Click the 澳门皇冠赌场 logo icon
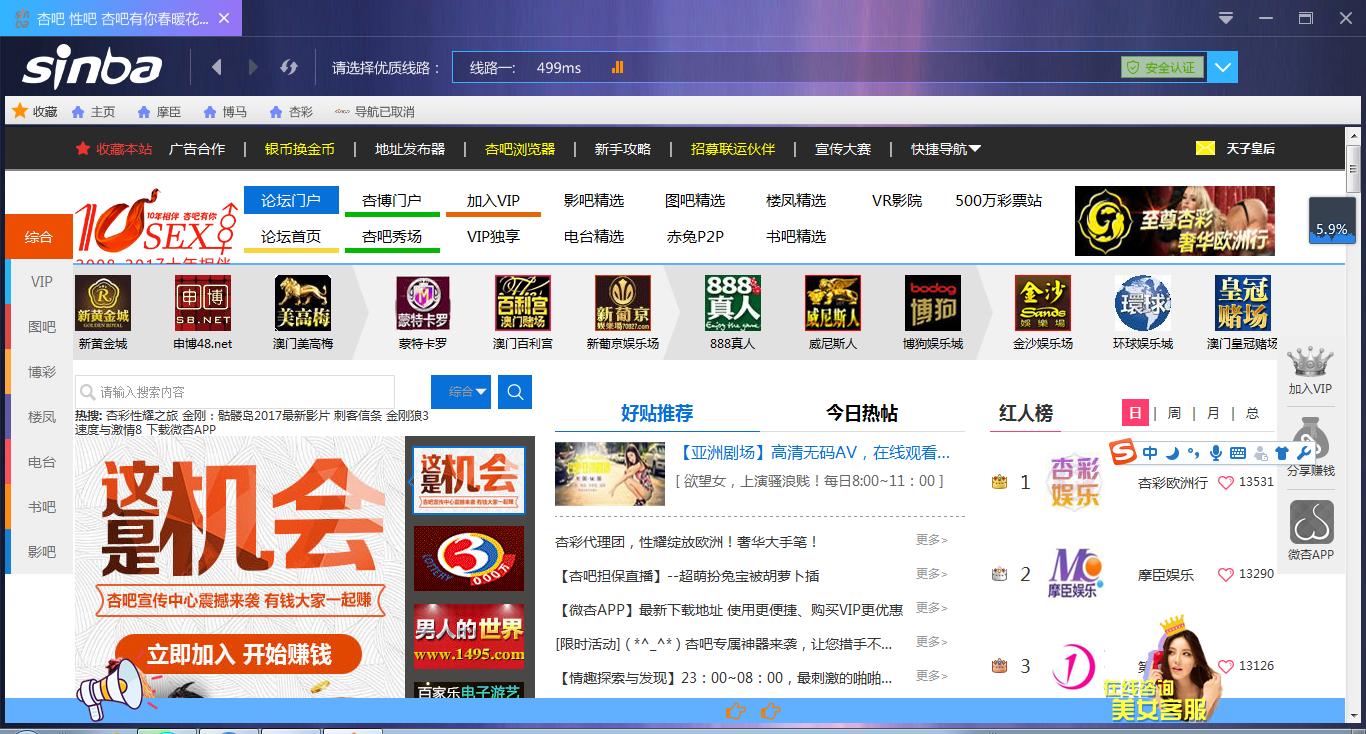 [1243, 303]
